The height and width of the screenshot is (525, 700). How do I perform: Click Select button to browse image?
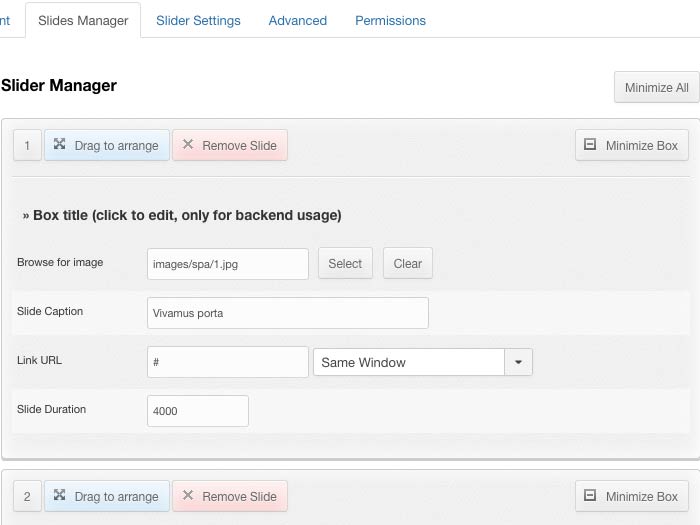(345, 263)
